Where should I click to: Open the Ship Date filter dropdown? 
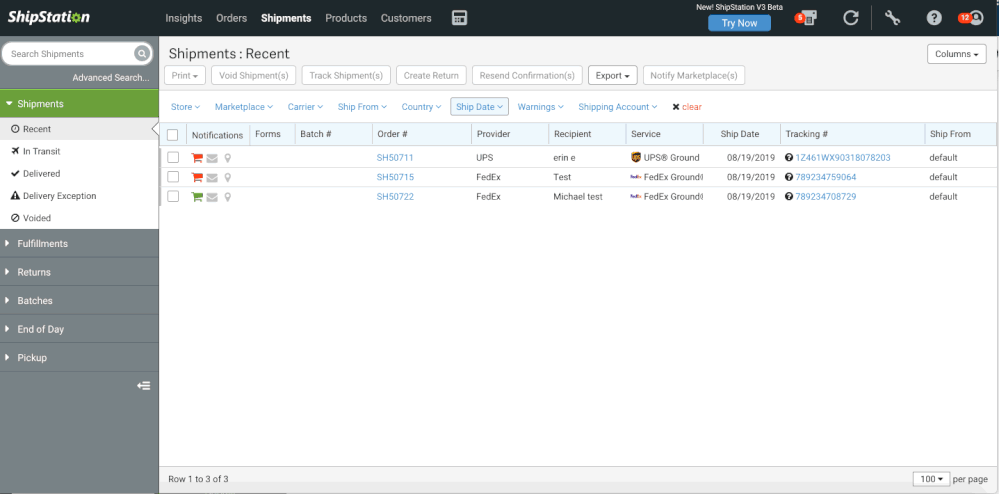(x=480, y=107)
